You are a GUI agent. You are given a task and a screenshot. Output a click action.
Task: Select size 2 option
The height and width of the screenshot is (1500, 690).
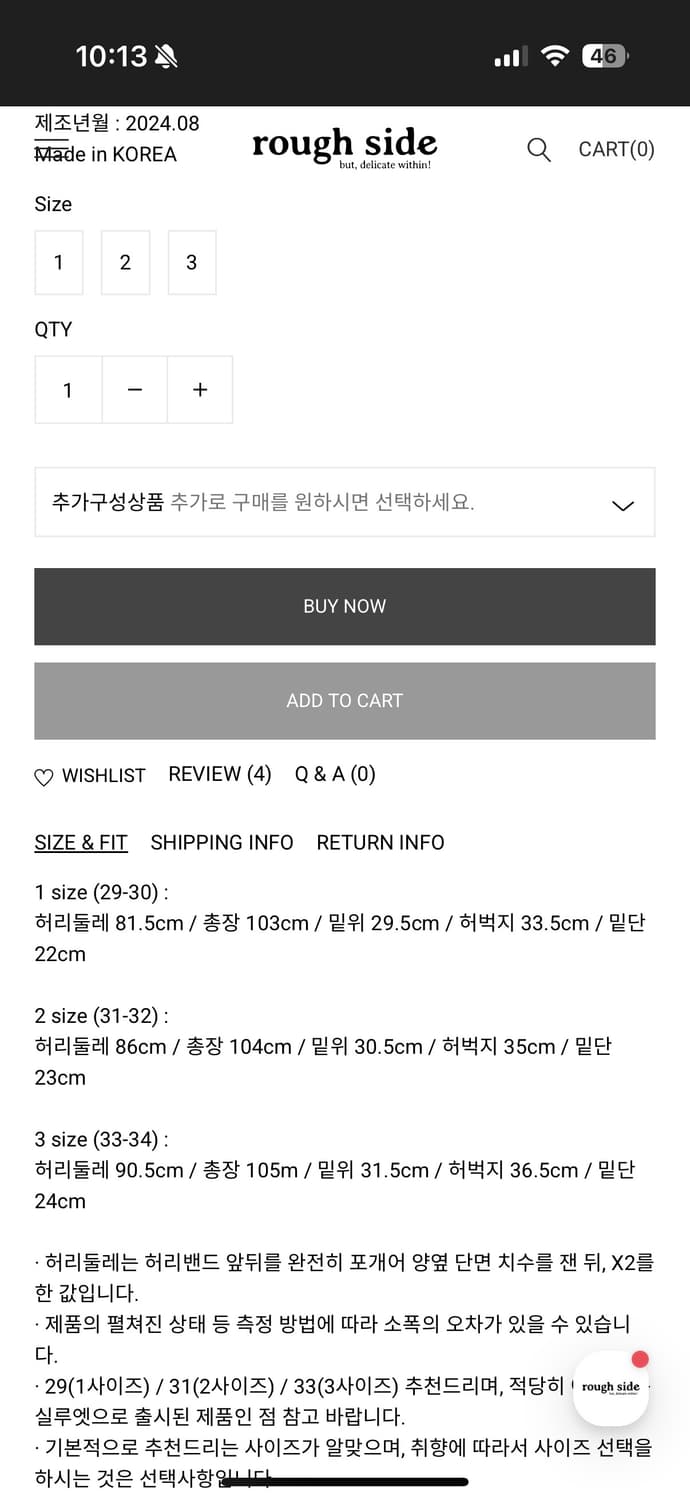click(125, 263)
